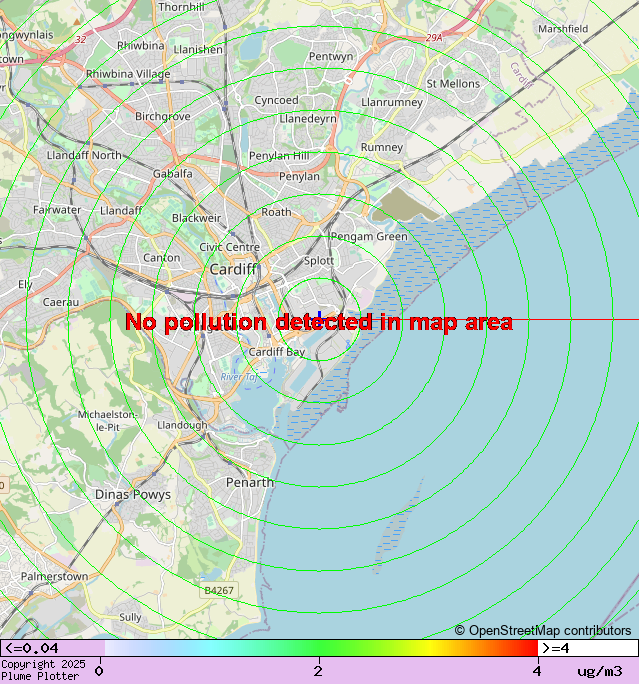Screen dimensions: 639x684
Task: Click the Splott map label
Action: click(x=319, y=261)
